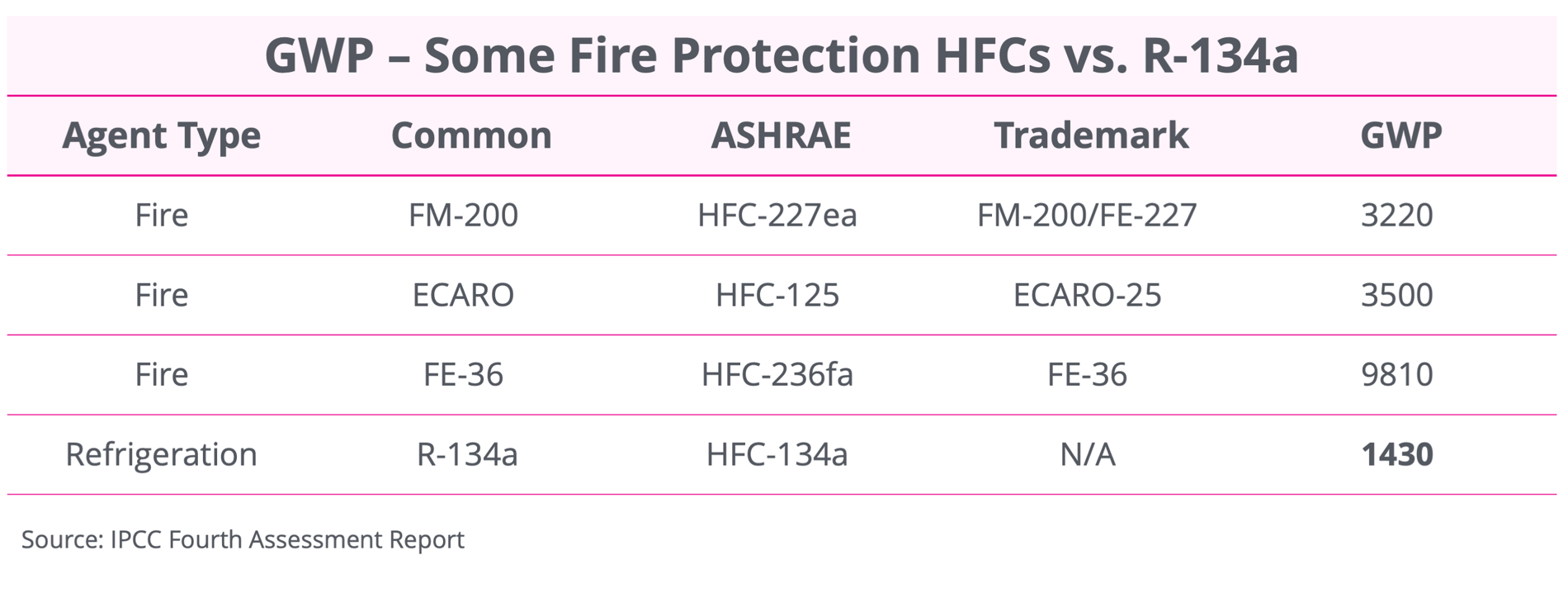Click the IPCC Fourth Assessment Report source text
This screenshot has width=1568, height=593.
point(287,539)
